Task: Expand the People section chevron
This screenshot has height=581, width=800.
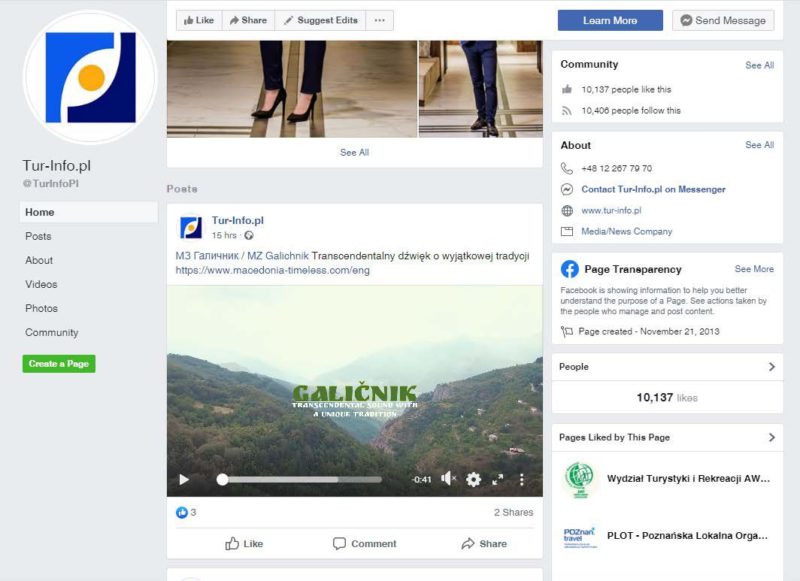Action: 771,367
